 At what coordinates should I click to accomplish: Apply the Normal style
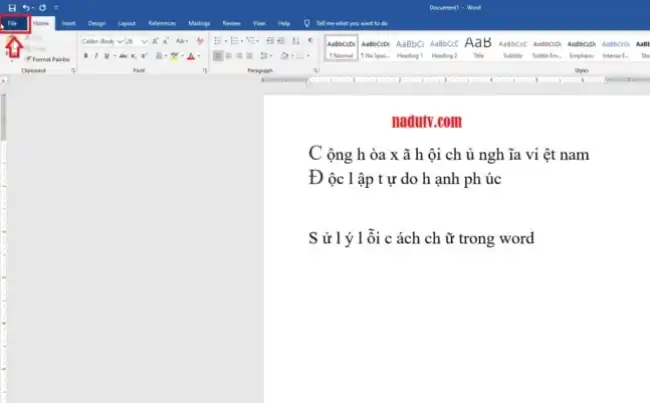click(x=341, y=49)
